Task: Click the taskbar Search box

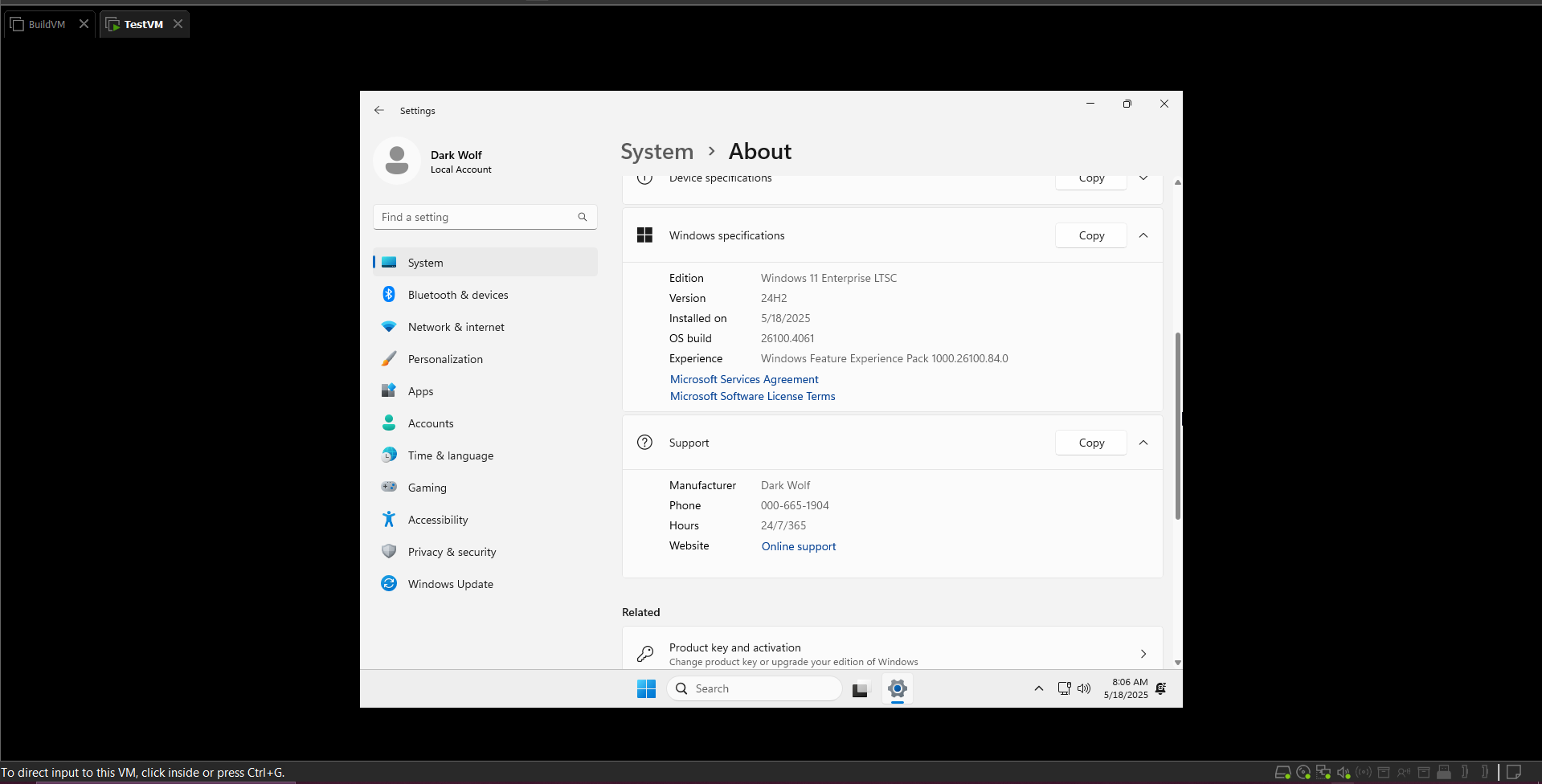Action: pos(755,688)
